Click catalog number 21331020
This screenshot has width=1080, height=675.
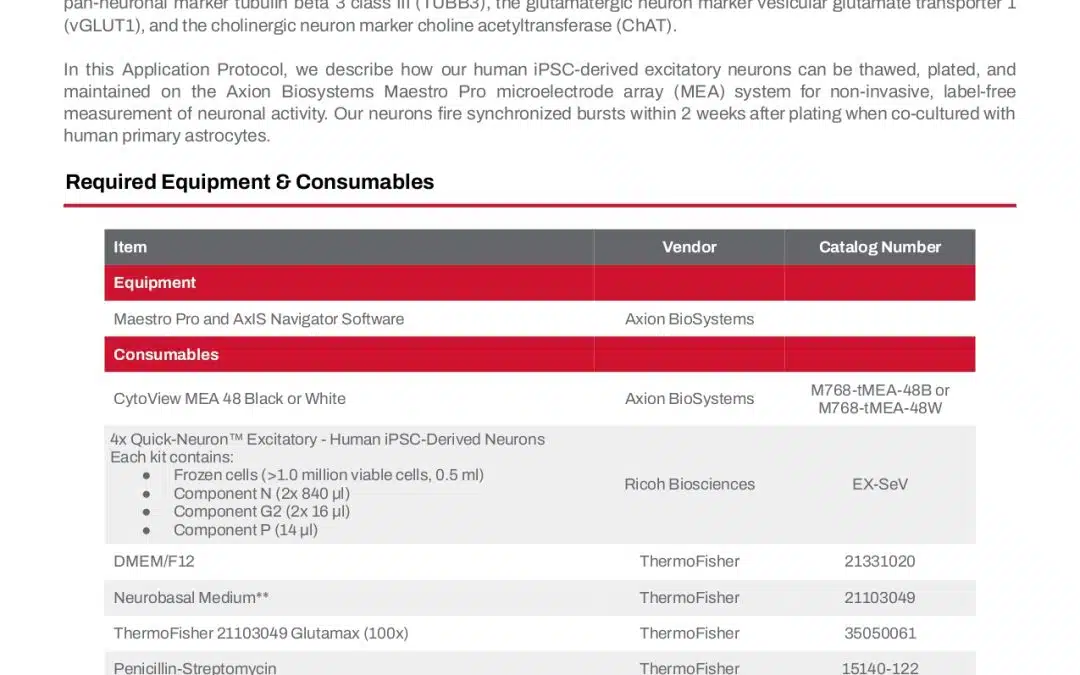[x=879, y=561]
